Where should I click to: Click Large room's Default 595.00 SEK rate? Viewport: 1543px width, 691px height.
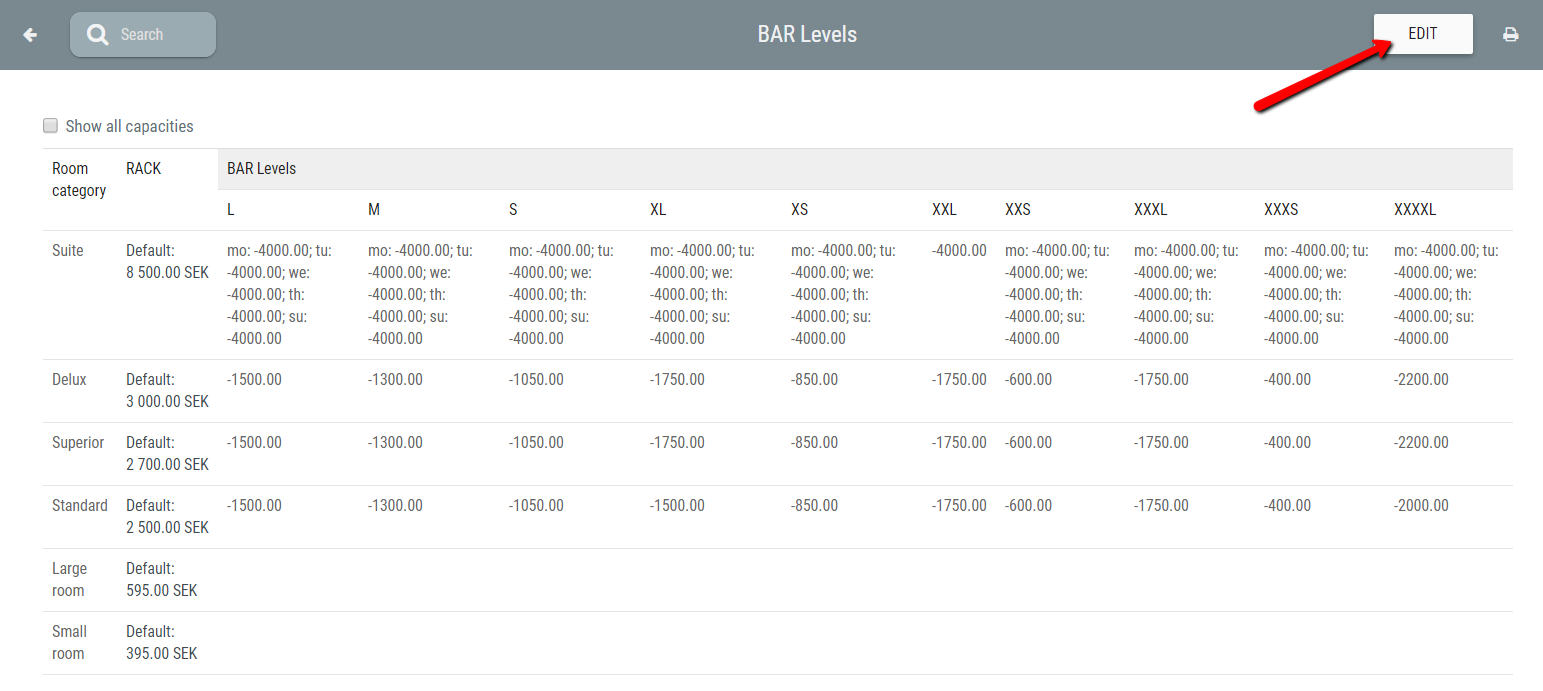pyautogui.click(x=162, y=579)
